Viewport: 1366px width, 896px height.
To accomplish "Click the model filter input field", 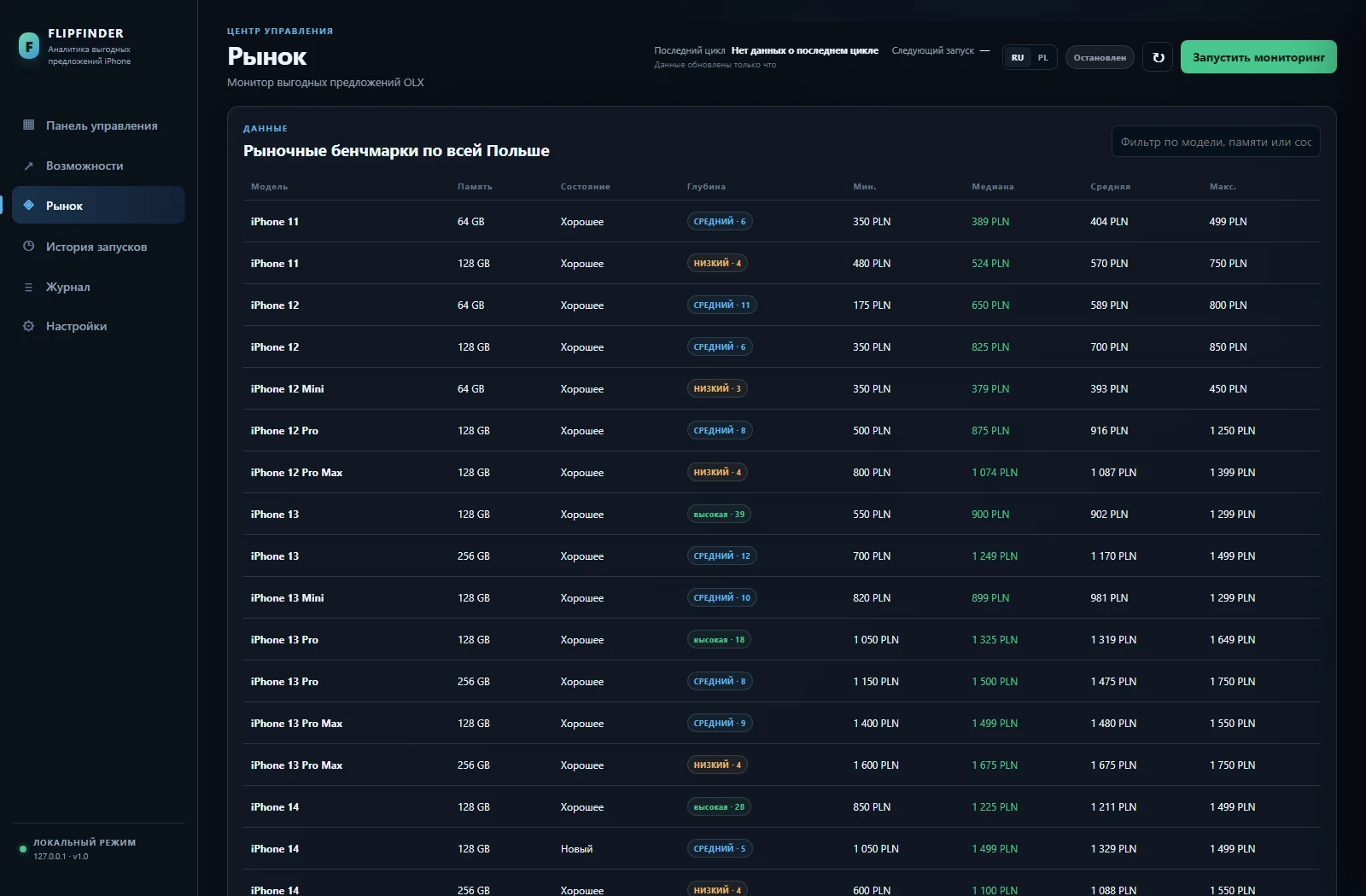I will (1216, 142).
